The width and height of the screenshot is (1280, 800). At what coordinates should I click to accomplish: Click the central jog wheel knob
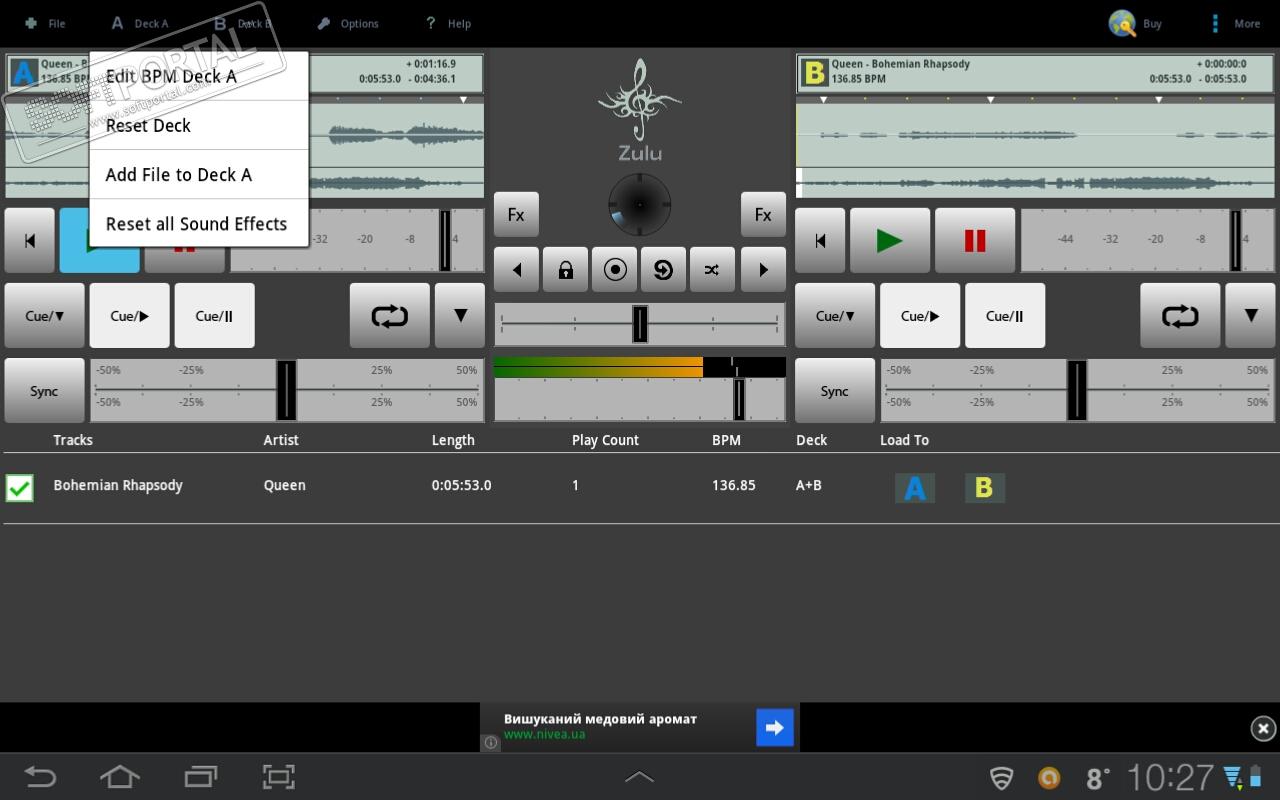[x=640, y=205]
